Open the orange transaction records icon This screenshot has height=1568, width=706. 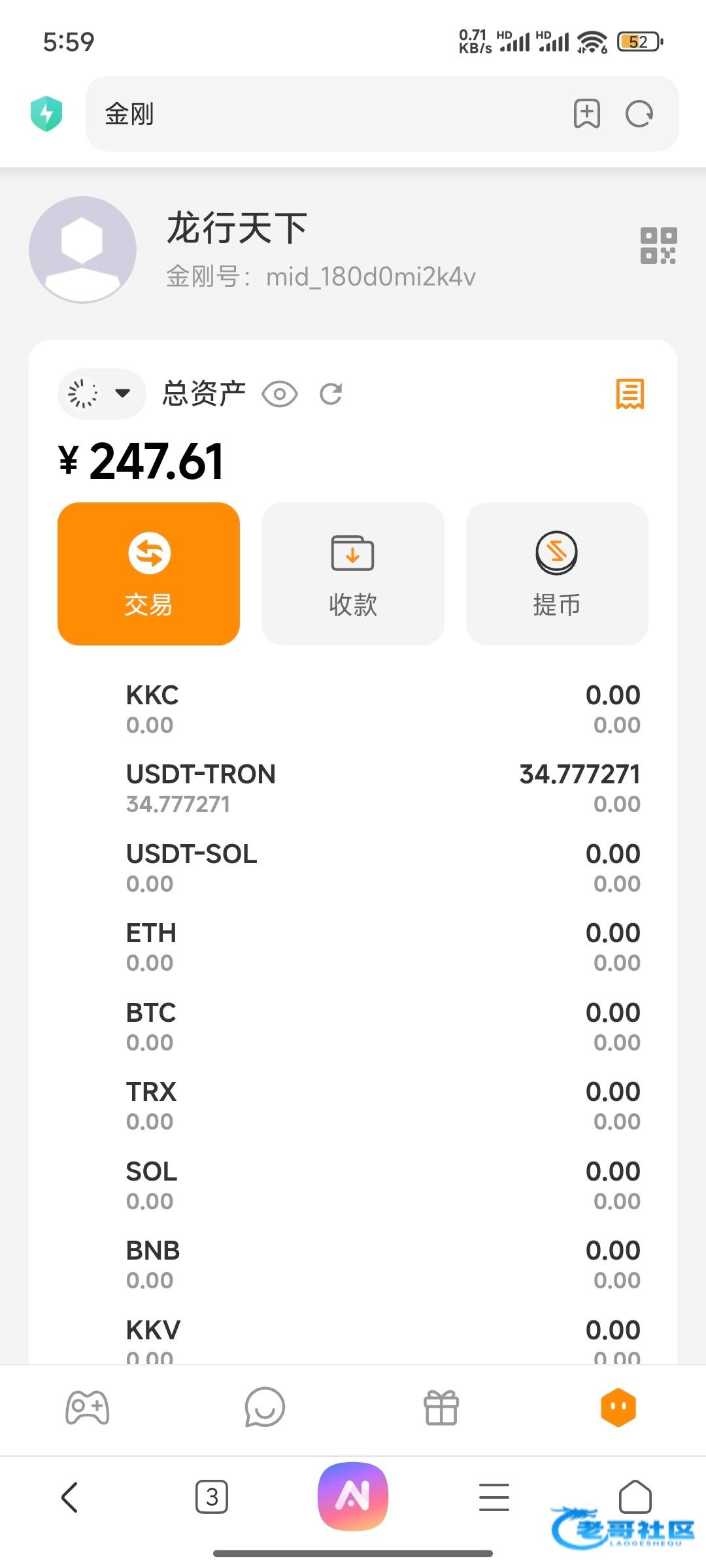point(630,394)
